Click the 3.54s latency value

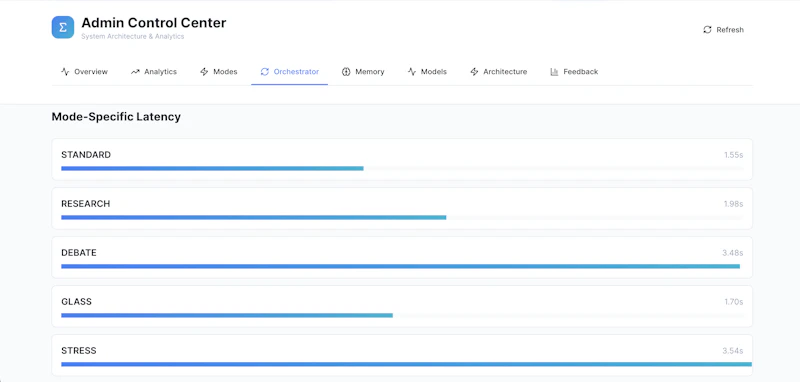(x=733, y=350)
